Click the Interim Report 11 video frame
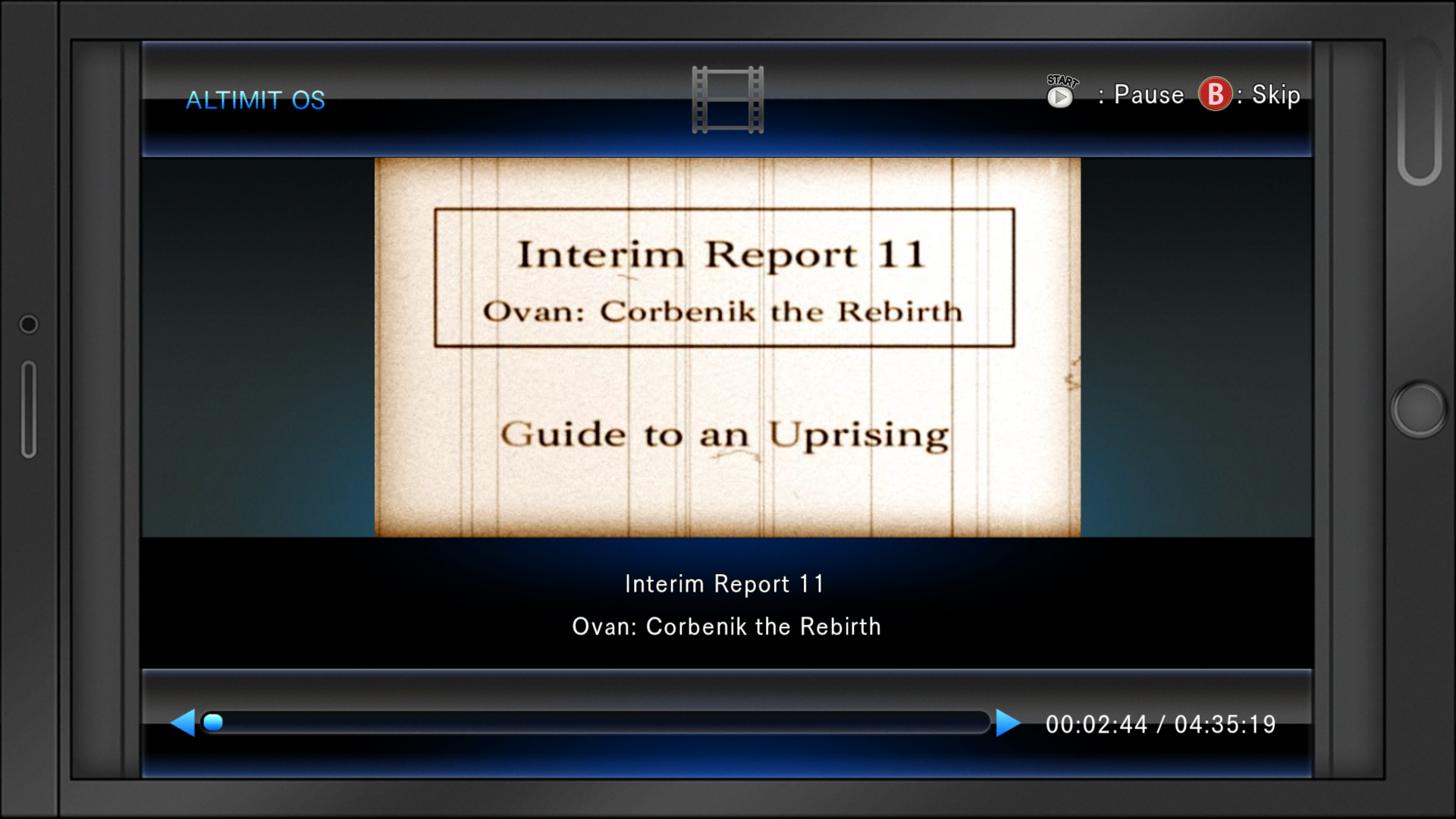Screen dimensions: 1456x819 click(726, 347)
